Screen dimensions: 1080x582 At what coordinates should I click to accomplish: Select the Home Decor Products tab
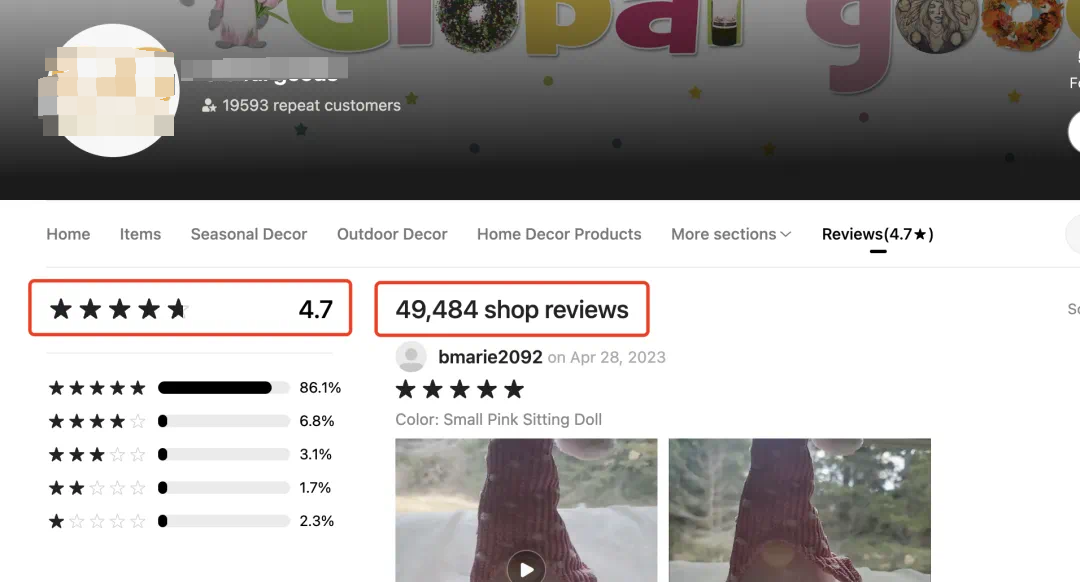tap(559, 234)
